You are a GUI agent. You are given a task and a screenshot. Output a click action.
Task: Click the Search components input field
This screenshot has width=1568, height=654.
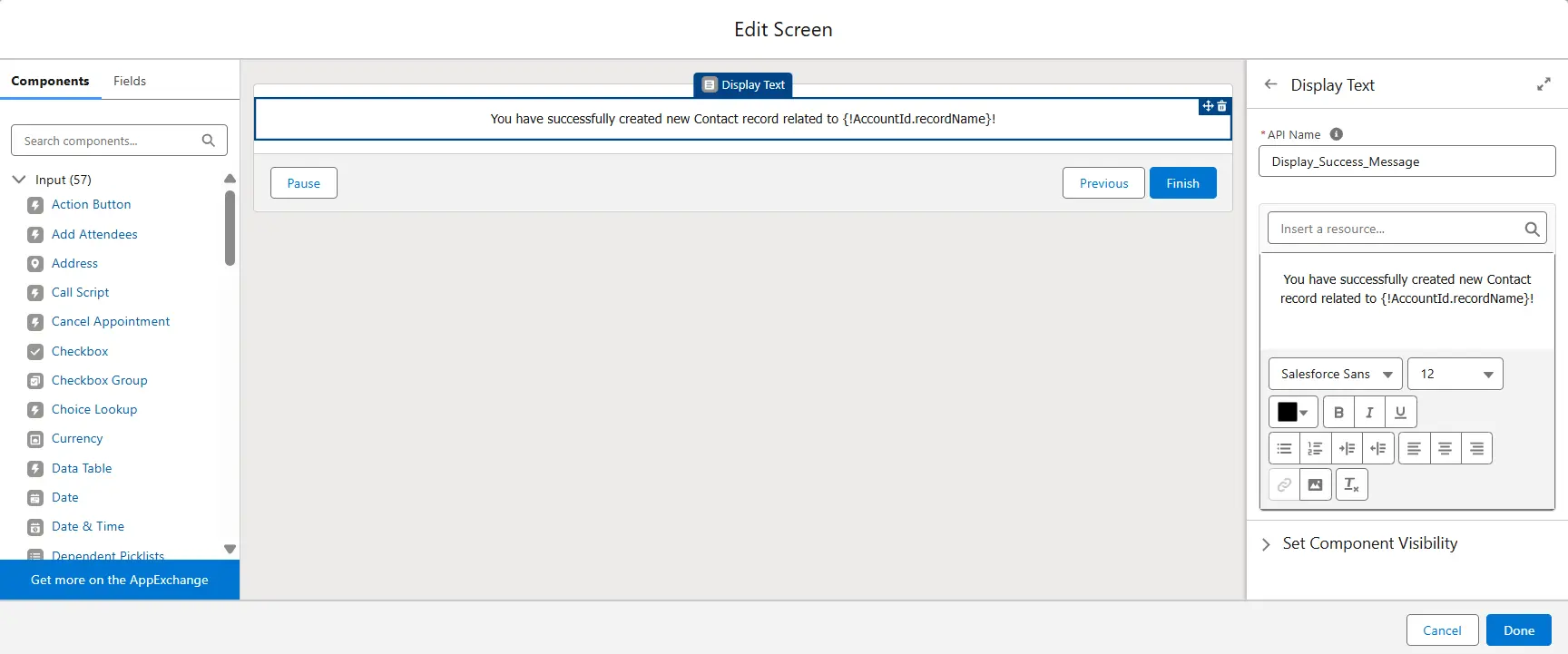[x=109, y=141]
